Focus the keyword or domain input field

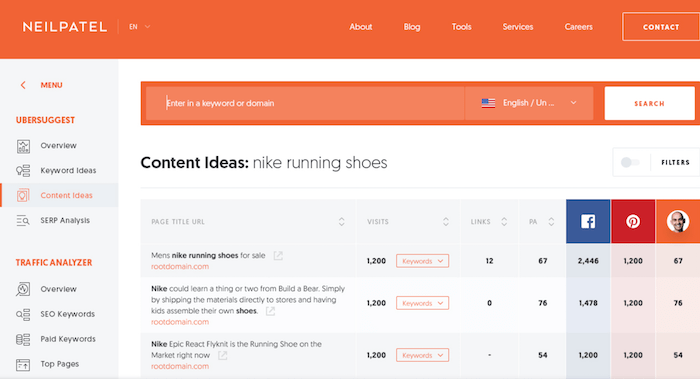point(305,103)
